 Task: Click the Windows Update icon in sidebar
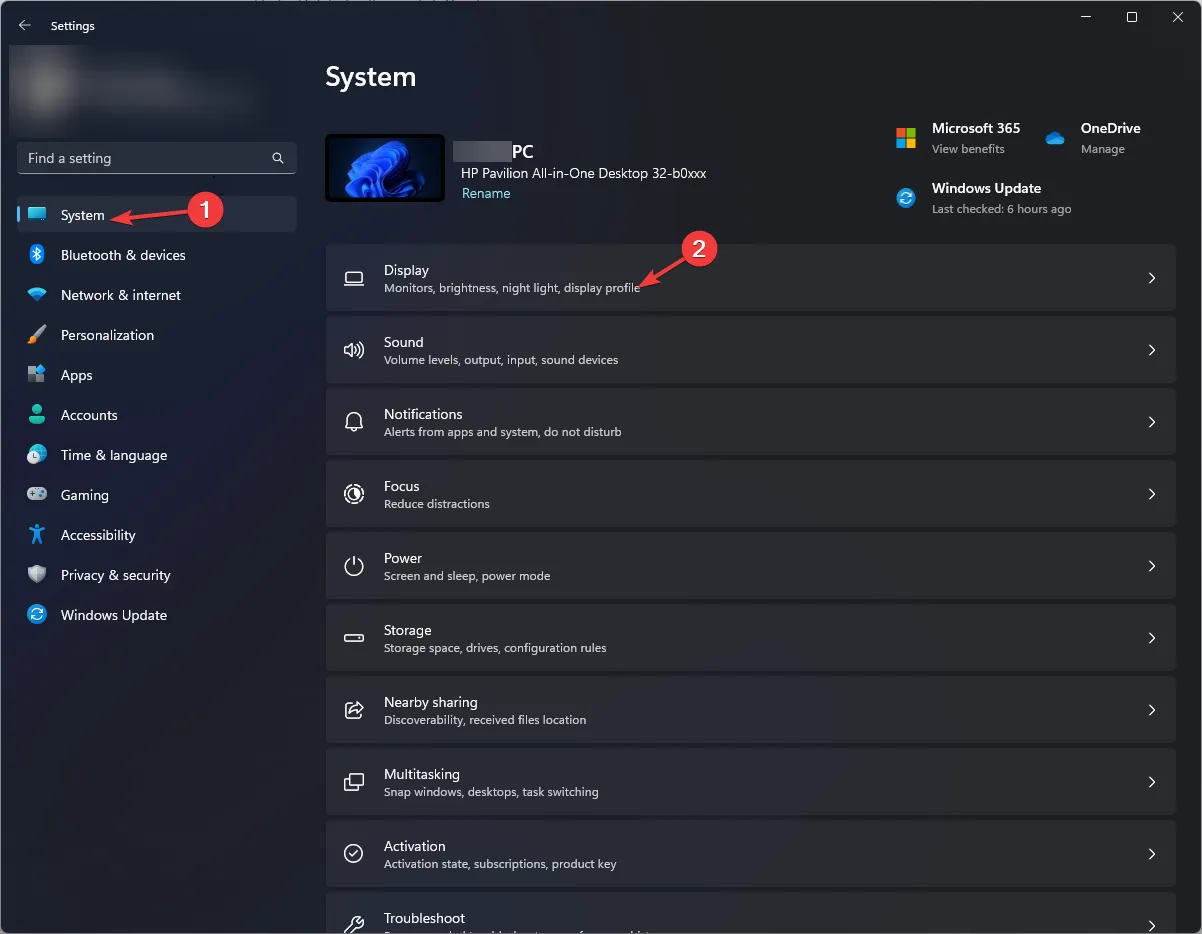[x=37, y=615]
